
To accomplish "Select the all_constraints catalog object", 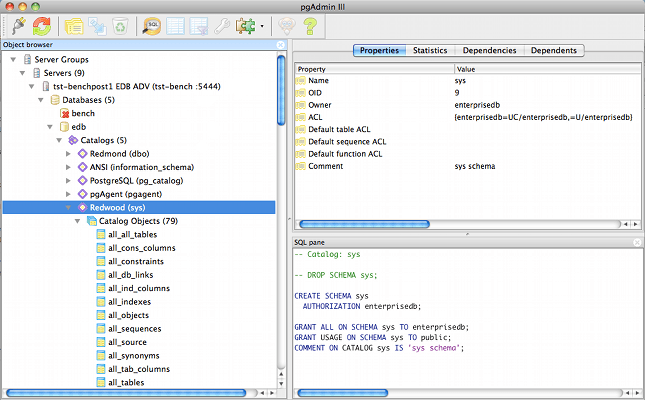I will click(x=136, y=261).
